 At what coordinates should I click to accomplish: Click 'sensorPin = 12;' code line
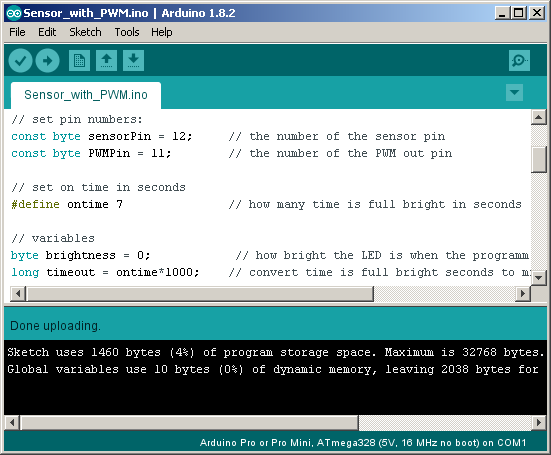(x=102, y=136)
